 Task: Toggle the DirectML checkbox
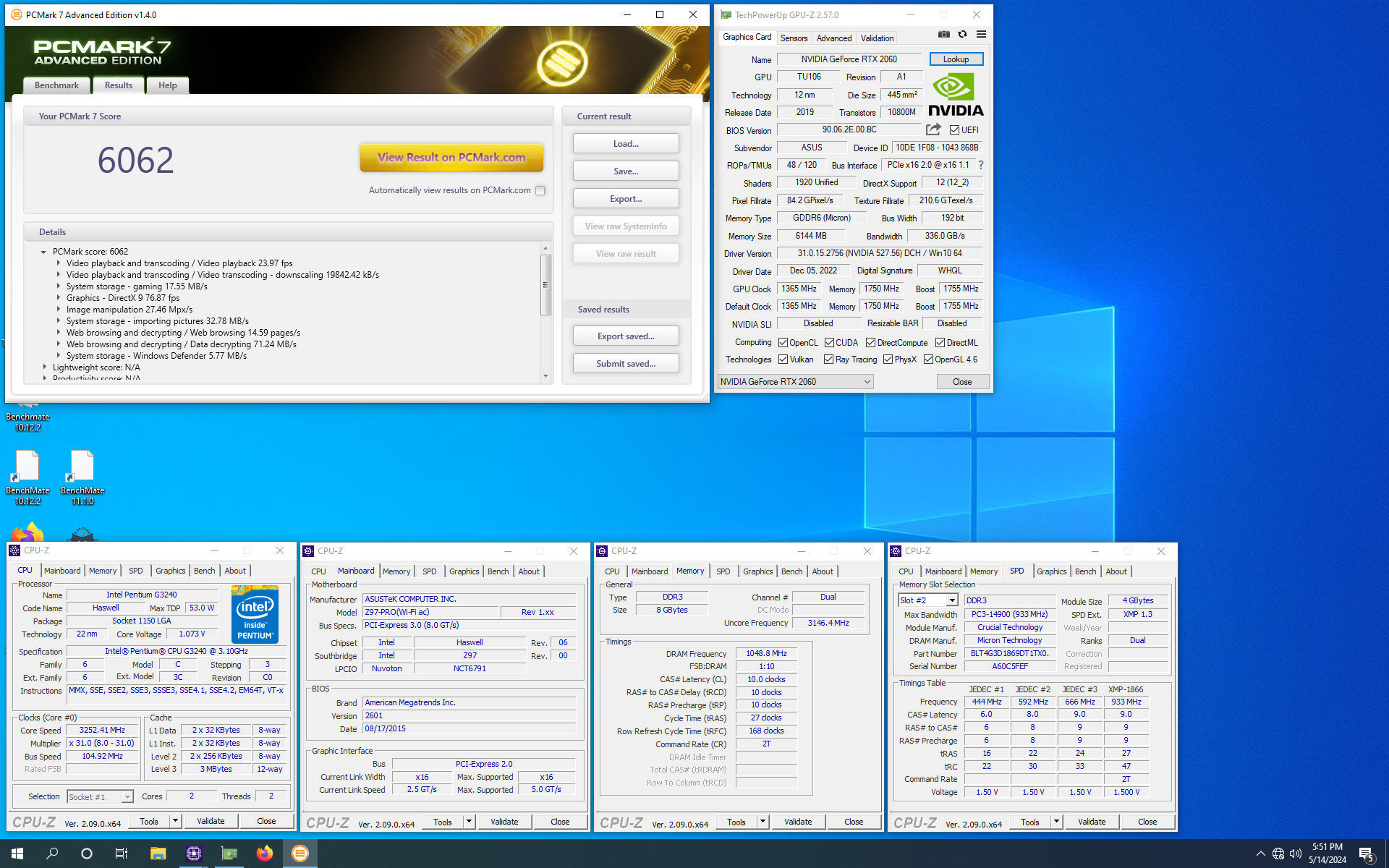(x=940, y=343)
